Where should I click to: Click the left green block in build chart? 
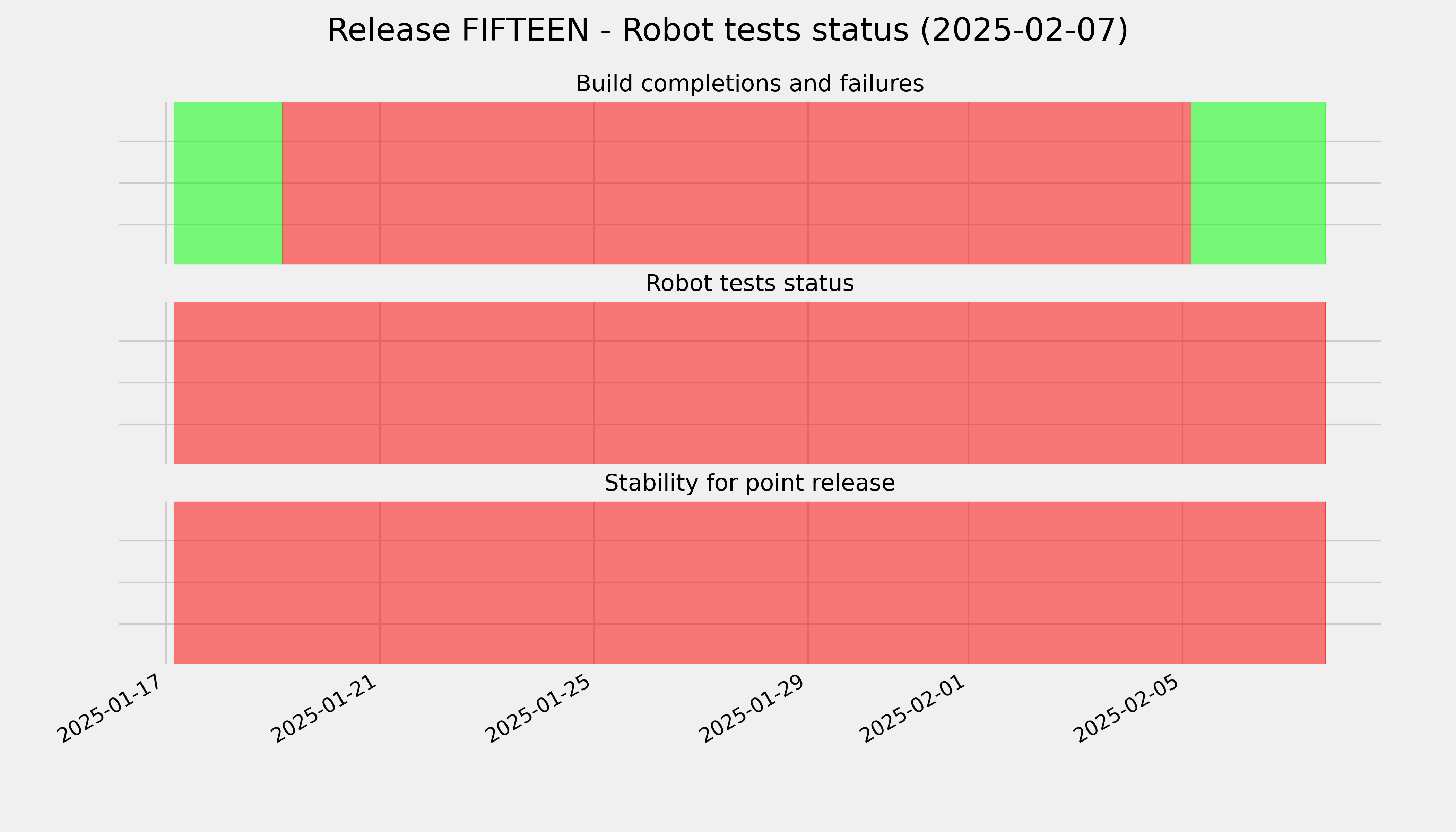pos(228,183)
